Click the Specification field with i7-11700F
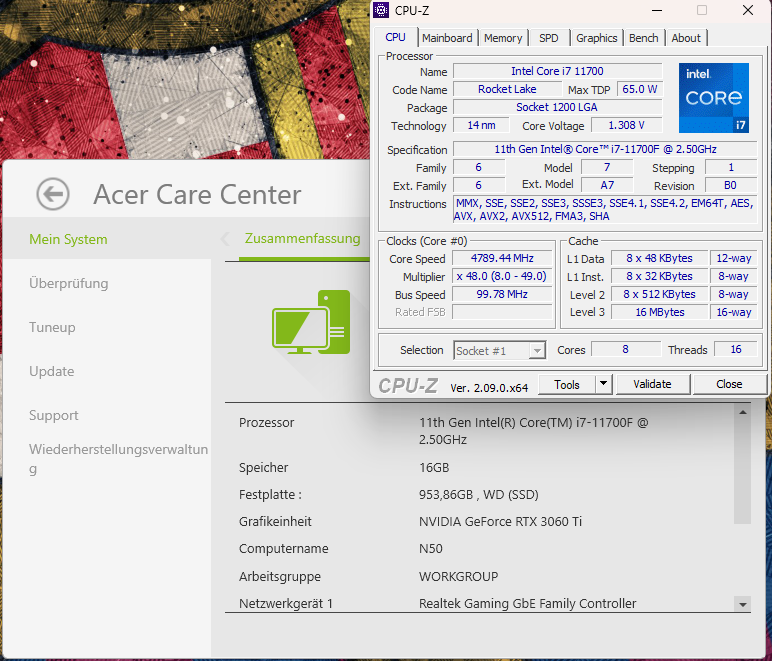The image size is (772, 661). (605, 149)
